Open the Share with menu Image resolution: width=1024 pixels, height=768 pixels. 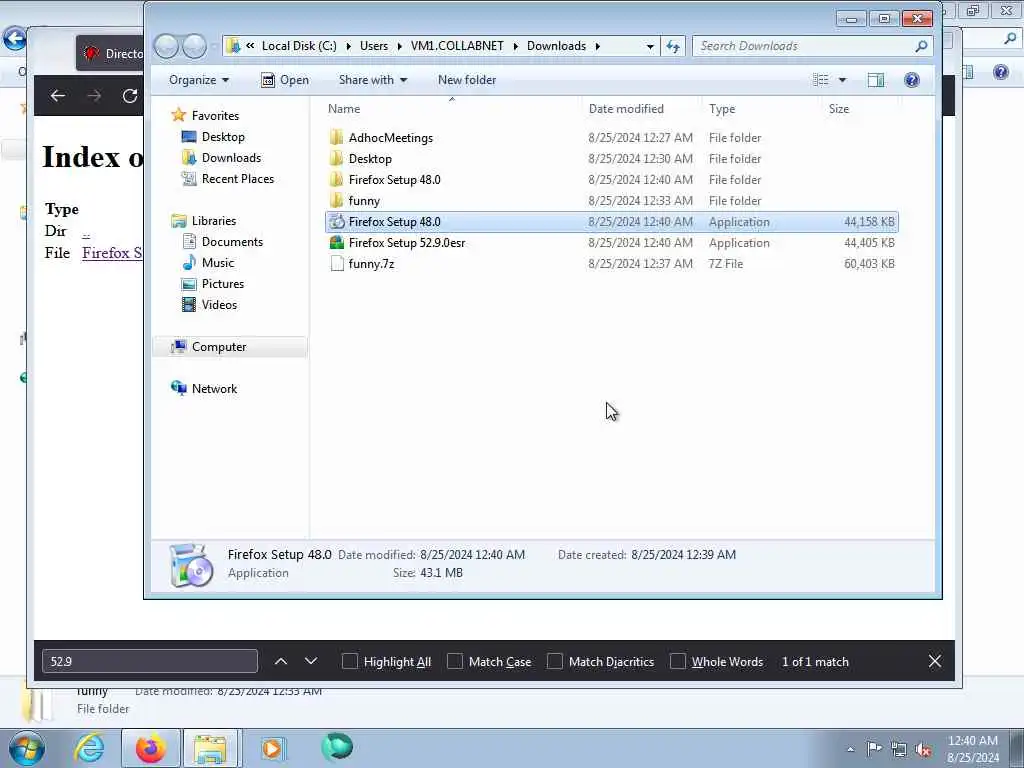(x=373, y=80)
